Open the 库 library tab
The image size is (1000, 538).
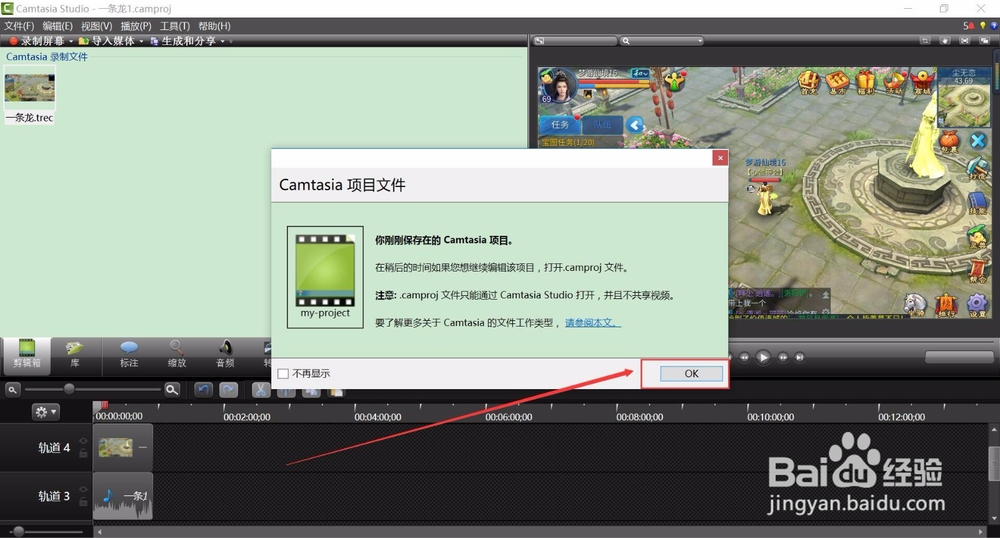pyautogui.click(x=75, y=354)
